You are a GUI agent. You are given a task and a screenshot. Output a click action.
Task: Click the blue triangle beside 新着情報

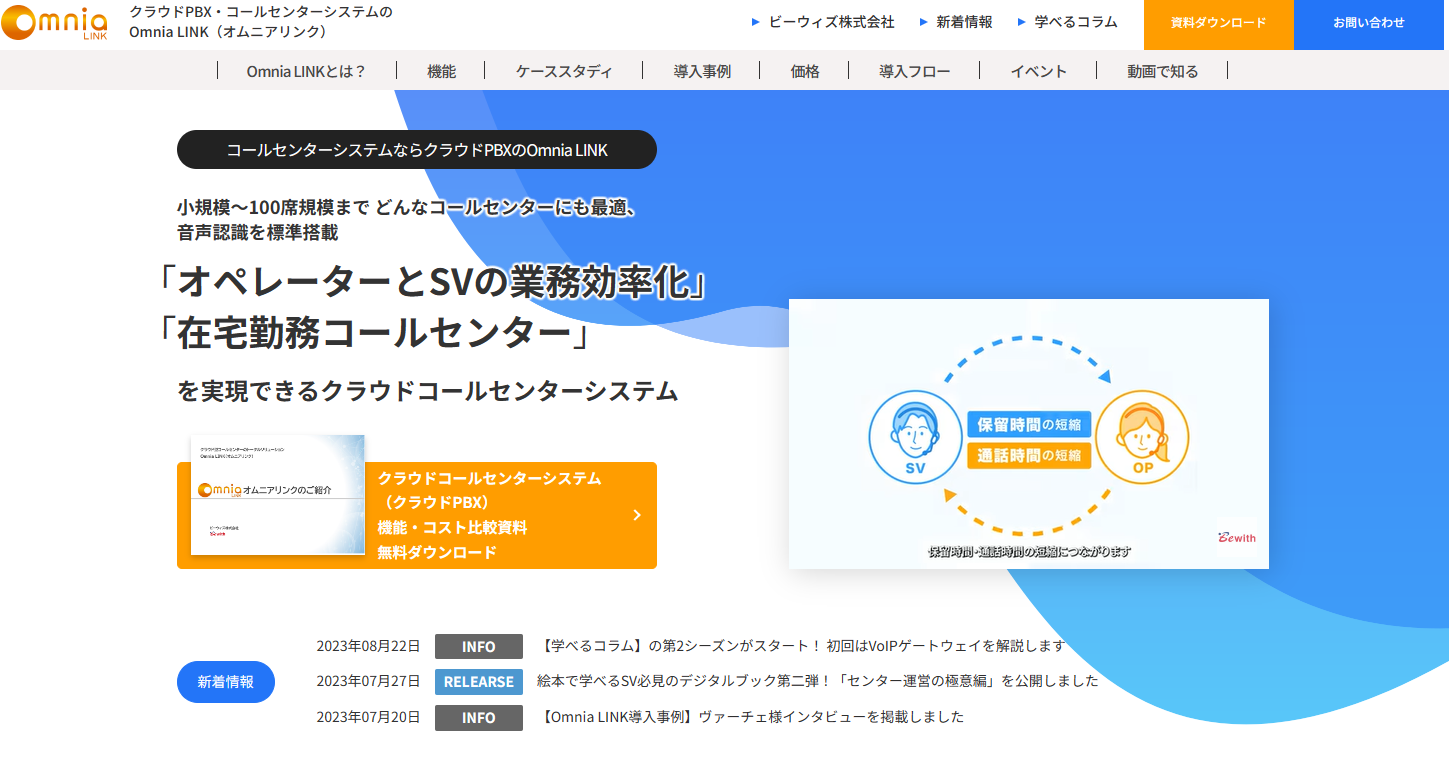pos(923,22)
